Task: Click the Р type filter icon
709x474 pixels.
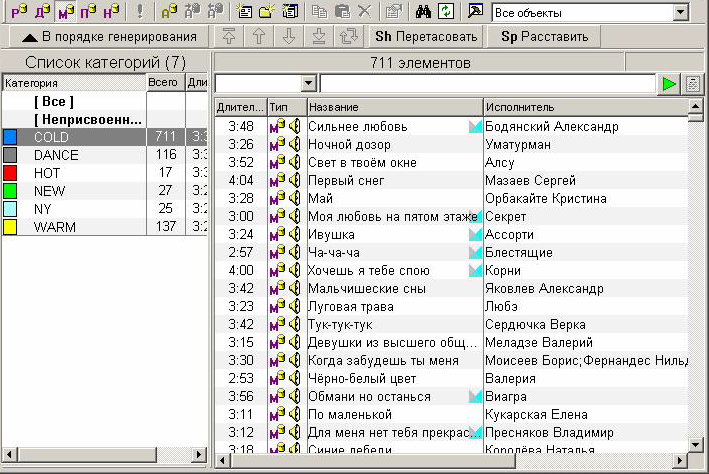Action: (16, 12)
